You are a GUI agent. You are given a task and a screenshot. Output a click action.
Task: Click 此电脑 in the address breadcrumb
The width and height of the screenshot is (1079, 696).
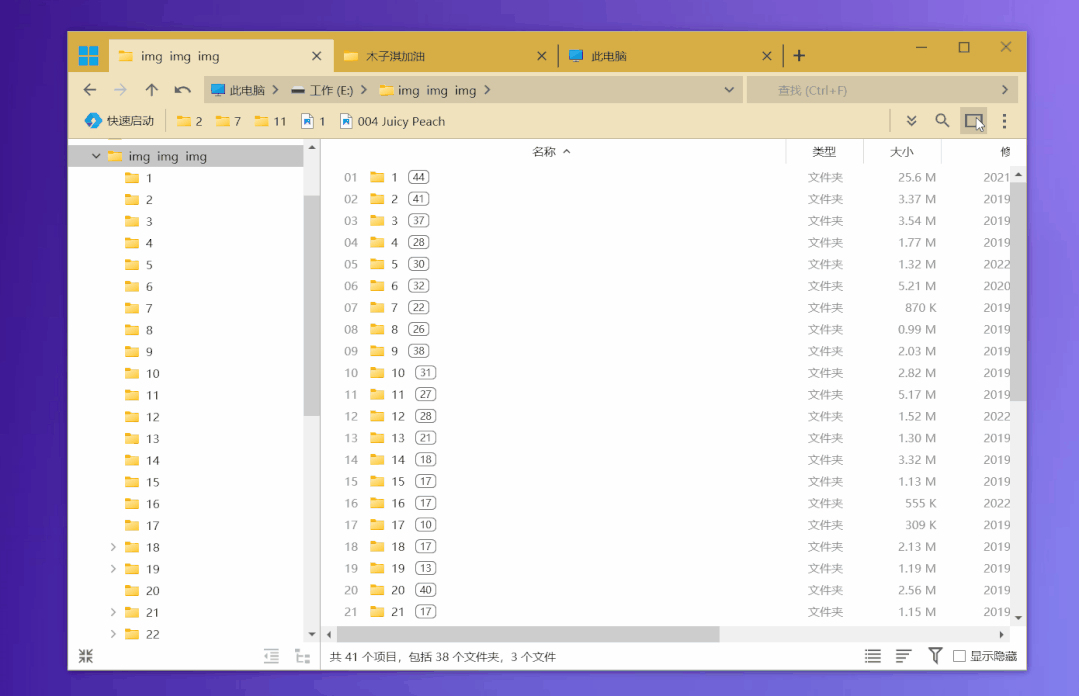pyautogui.click(x=237, y=90)
